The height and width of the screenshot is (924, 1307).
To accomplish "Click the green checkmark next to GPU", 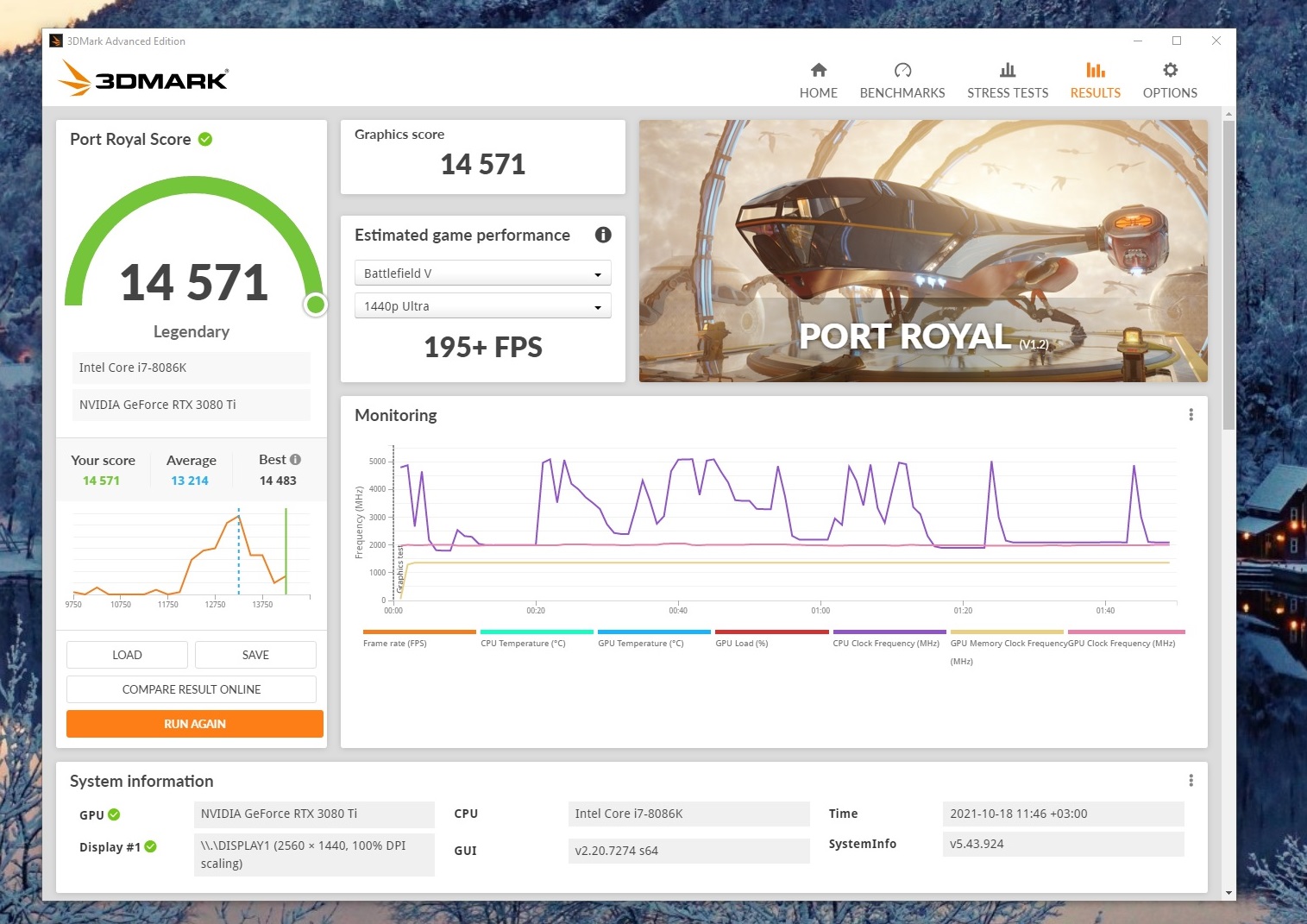I will [114, 814].
